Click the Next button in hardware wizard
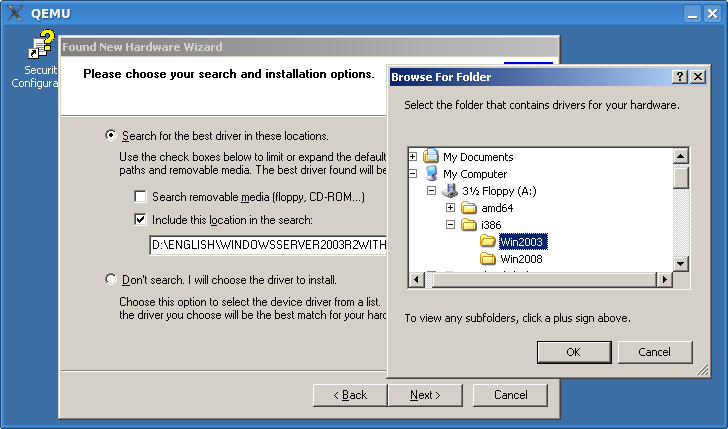 425,395
